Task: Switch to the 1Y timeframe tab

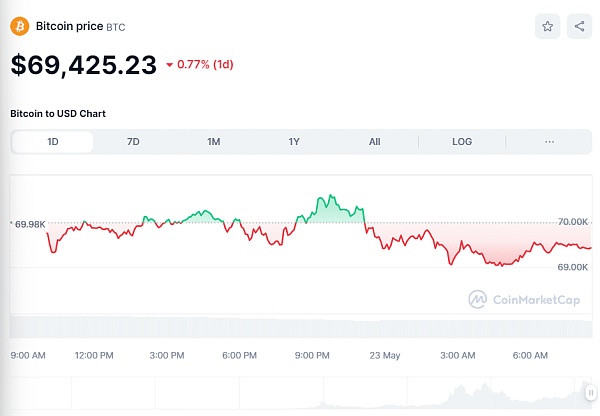Action: [294, 142]
